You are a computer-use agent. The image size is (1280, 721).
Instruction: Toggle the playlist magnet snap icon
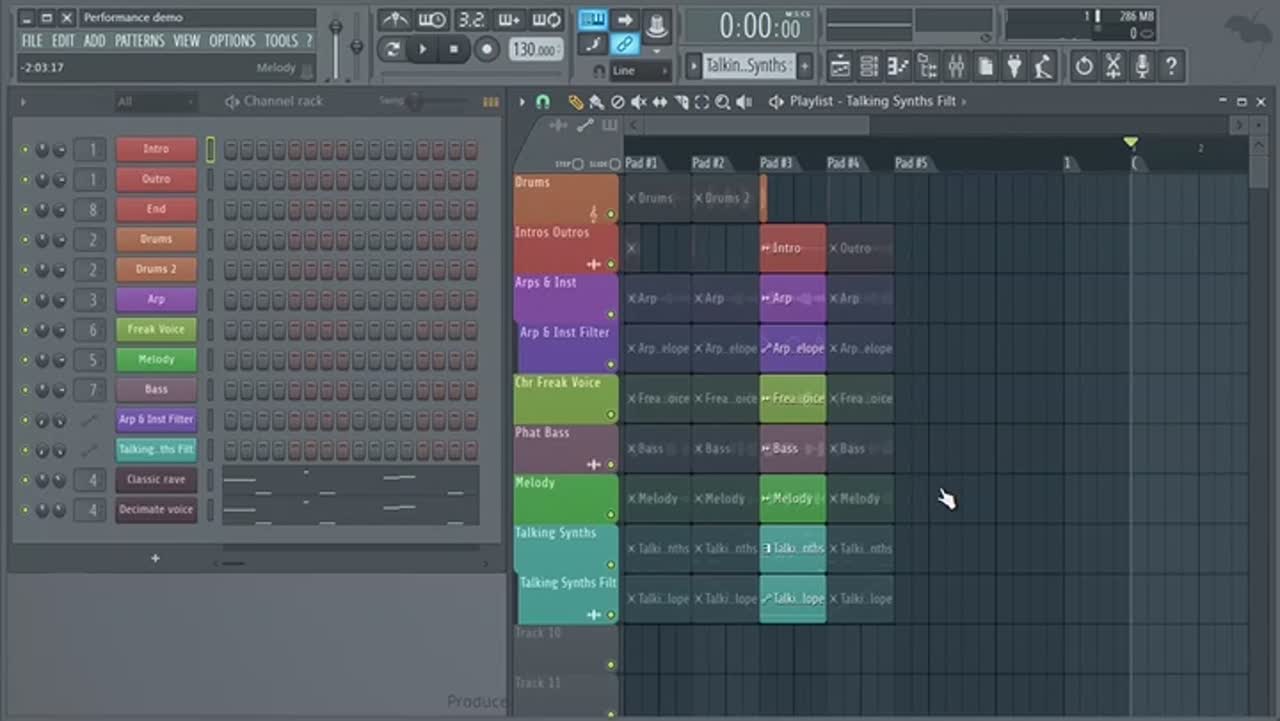pos(543,102)
